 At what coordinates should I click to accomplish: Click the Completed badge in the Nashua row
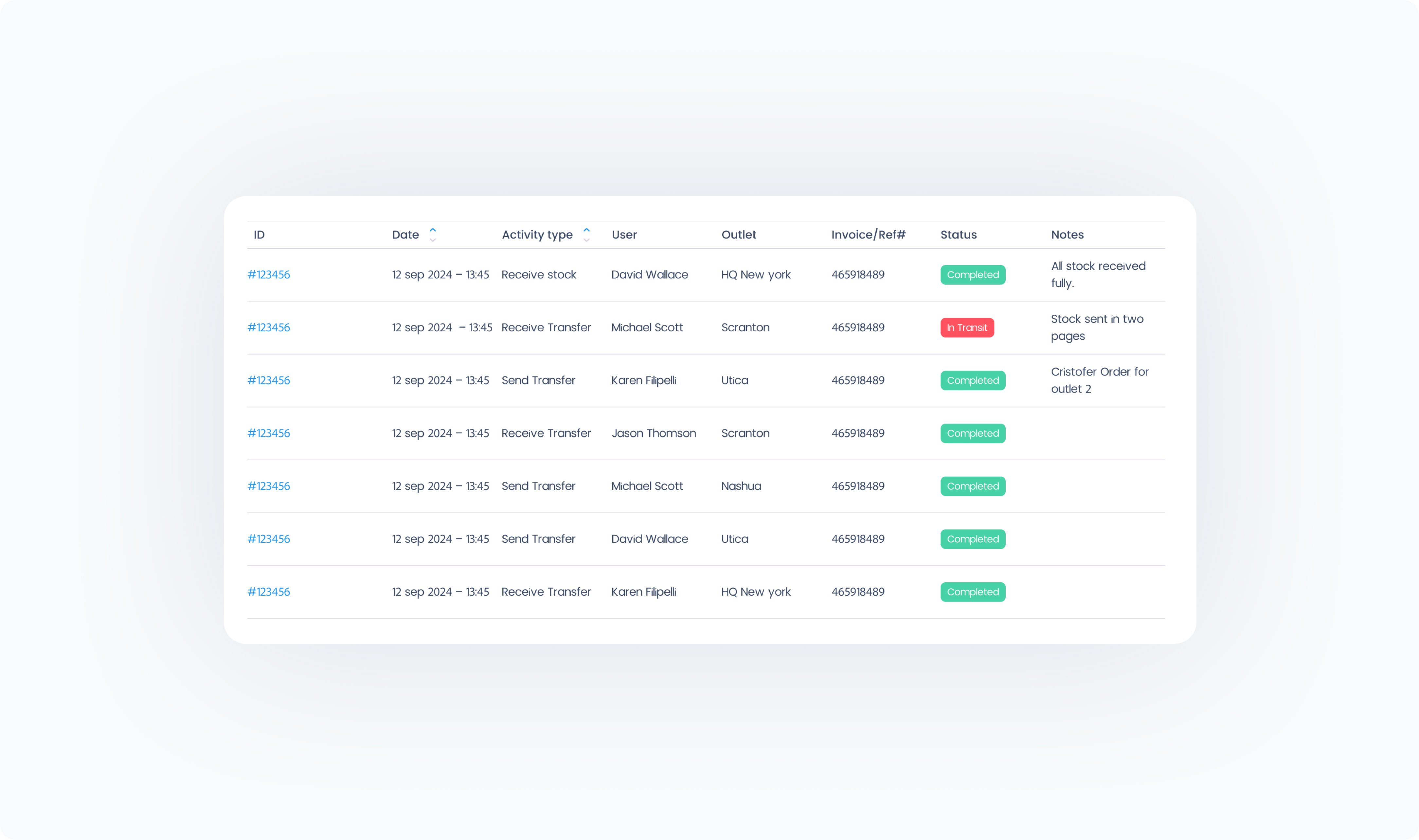972,486
